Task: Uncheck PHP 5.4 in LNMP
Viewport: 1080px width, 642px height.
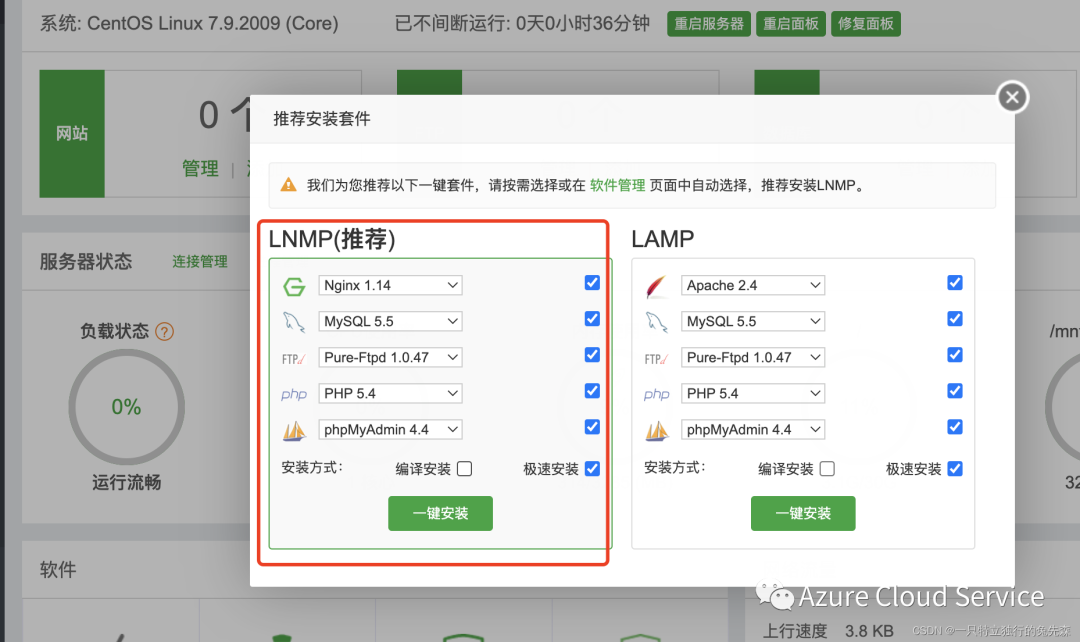Action: pos(592,391)
